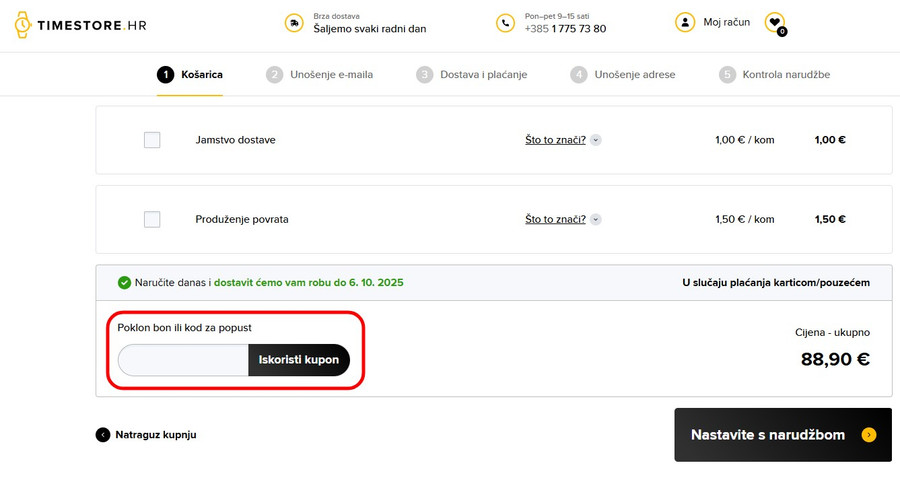This screenshot has width=900, height=488.
Task: Open the wishlist heart icon
Action: pos(774,22)
